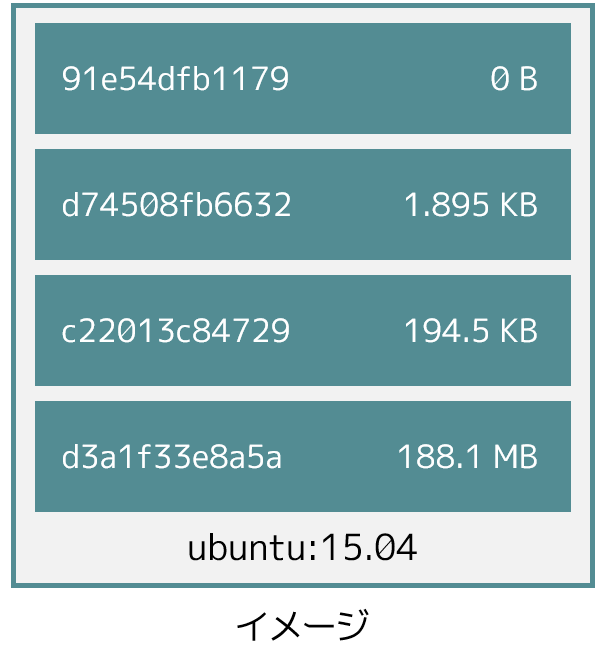Click the word ubuntu in the tag
The width and height of the screenshot is (606, 656).
[x=247, y=547]
